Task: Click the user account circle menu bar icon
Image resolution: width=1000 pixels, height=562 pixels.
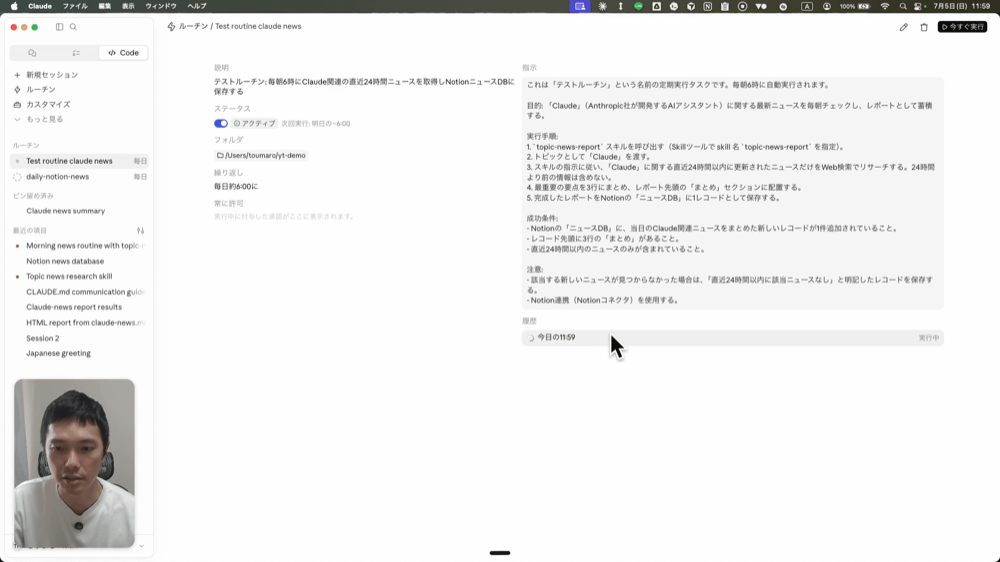Action: [827, 6]
